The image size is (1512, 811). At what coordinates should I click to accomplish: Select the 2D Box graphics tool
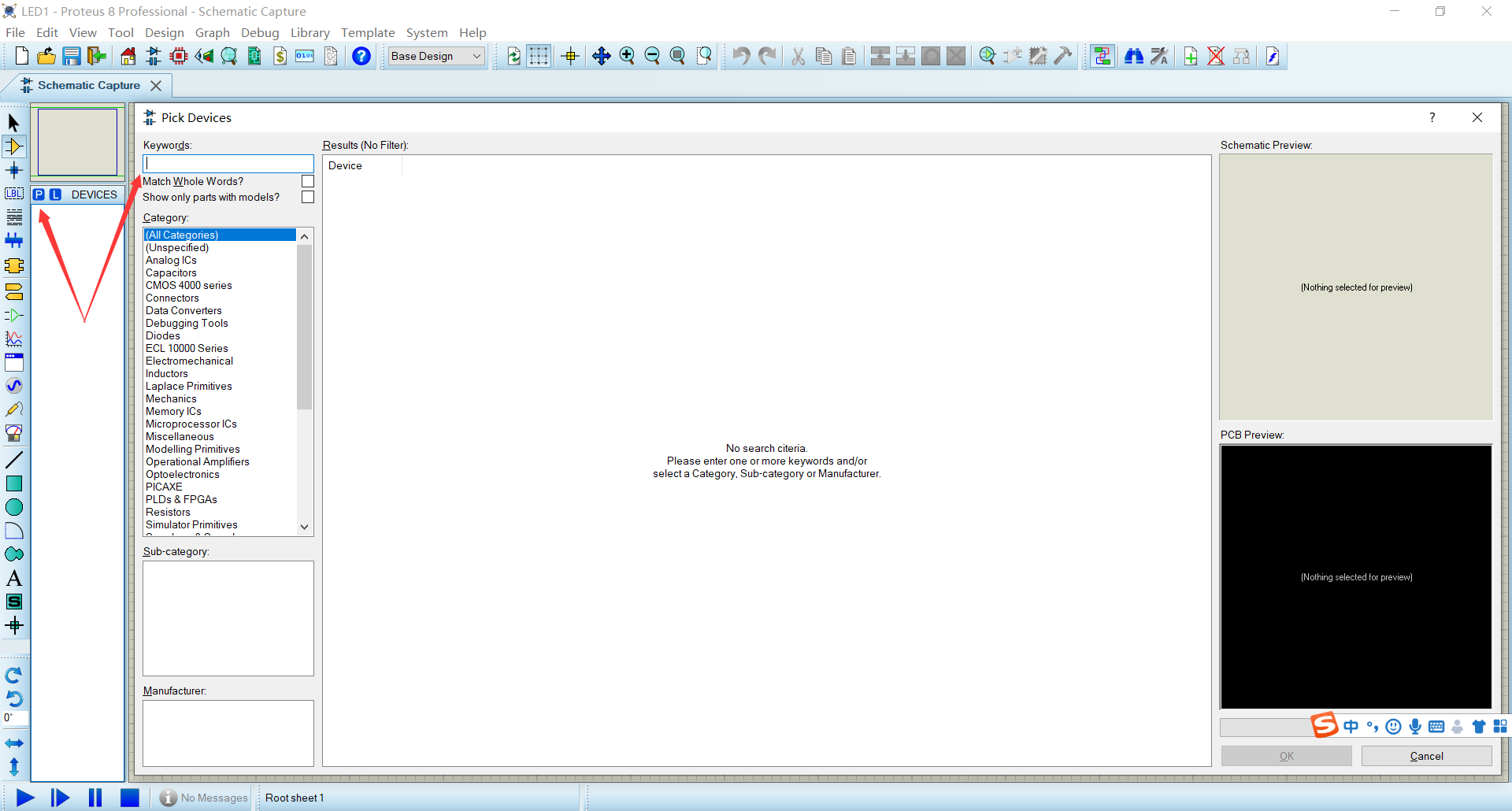tap(13, 483)
